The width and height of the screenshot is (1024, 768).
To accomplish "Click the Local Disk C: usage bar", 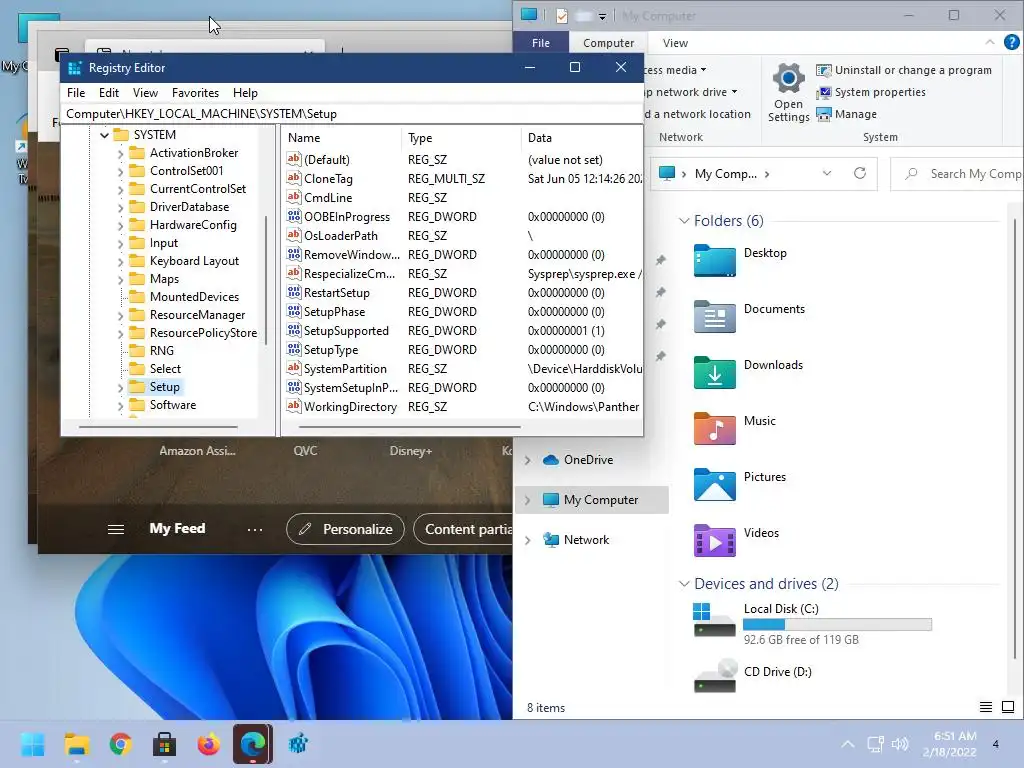I will tap(837, 625).
